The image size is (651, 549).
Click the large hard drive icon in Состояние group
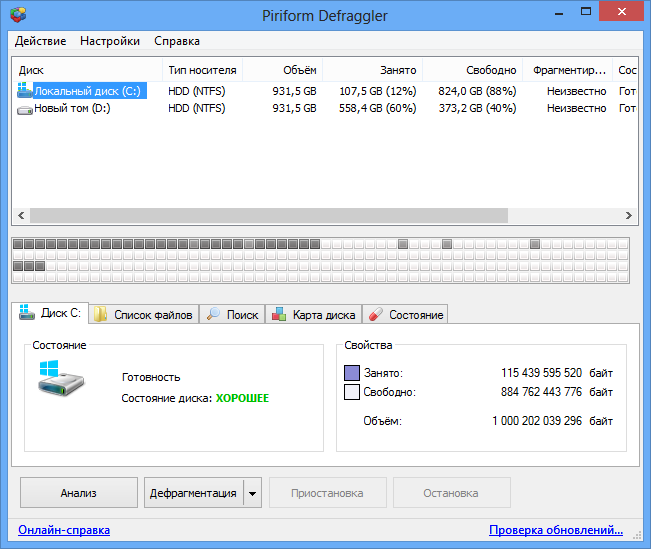pos(61,378)
